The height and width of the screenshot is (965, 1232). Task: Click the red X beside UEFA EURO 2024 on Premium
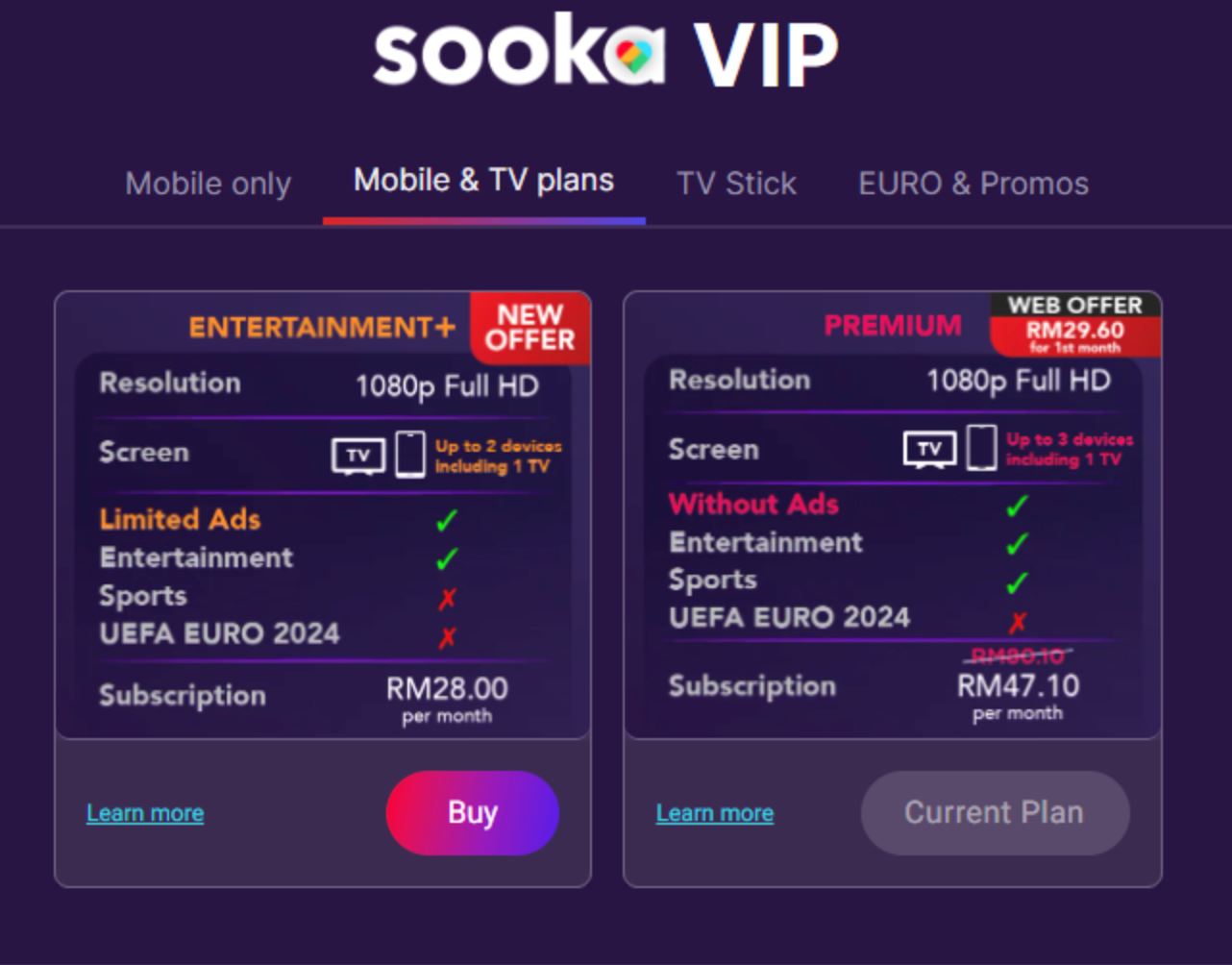pos(1019,620)
